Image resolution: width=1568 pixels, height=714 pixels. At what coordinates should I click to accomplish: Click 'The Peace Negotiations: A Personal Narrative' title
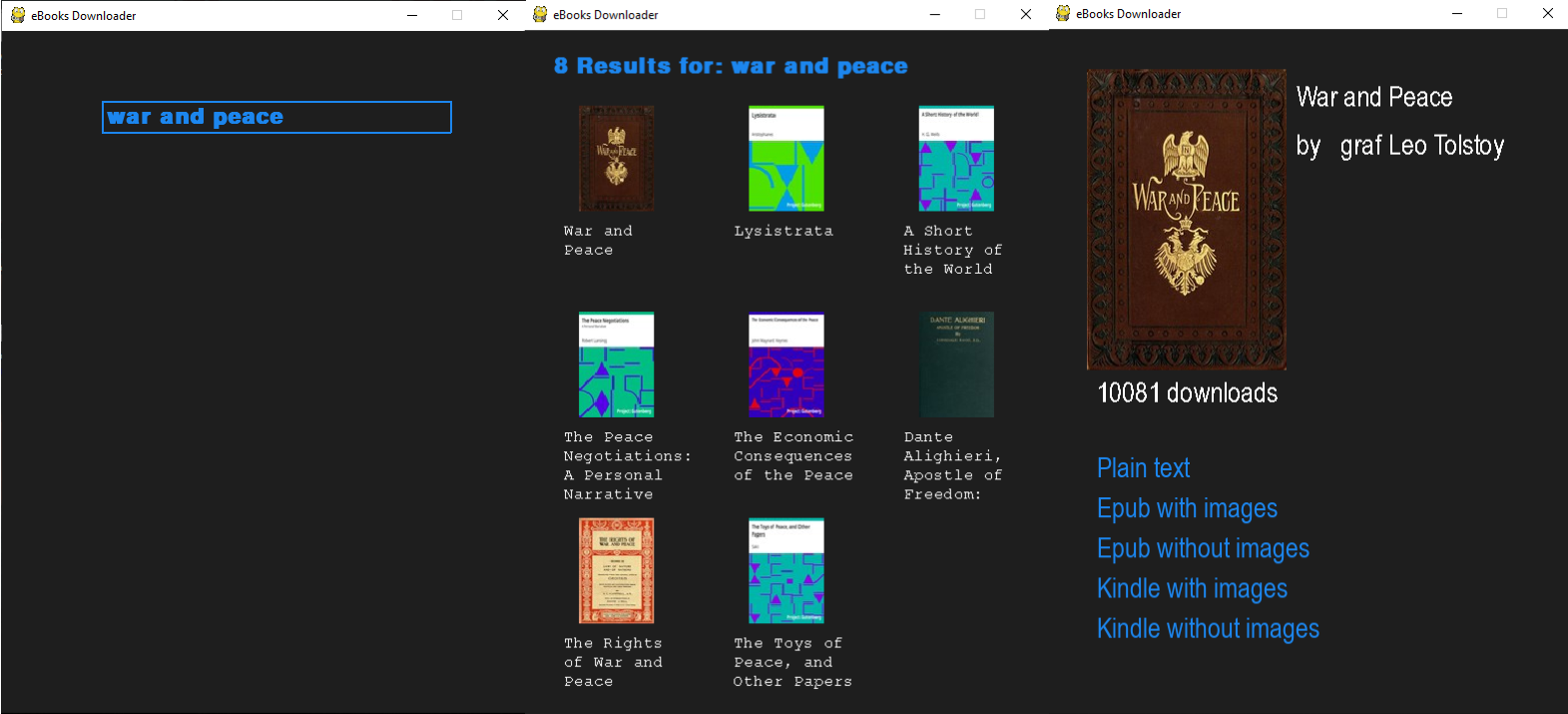pos(627,465)
